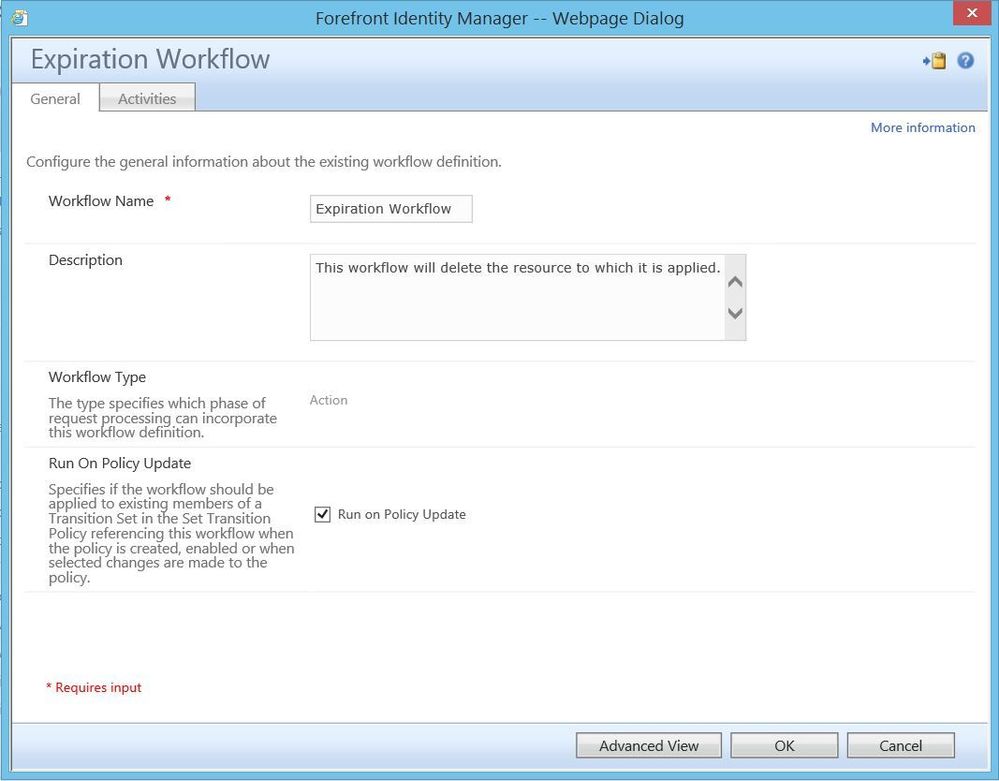Click the Description label

pos(85,260)
